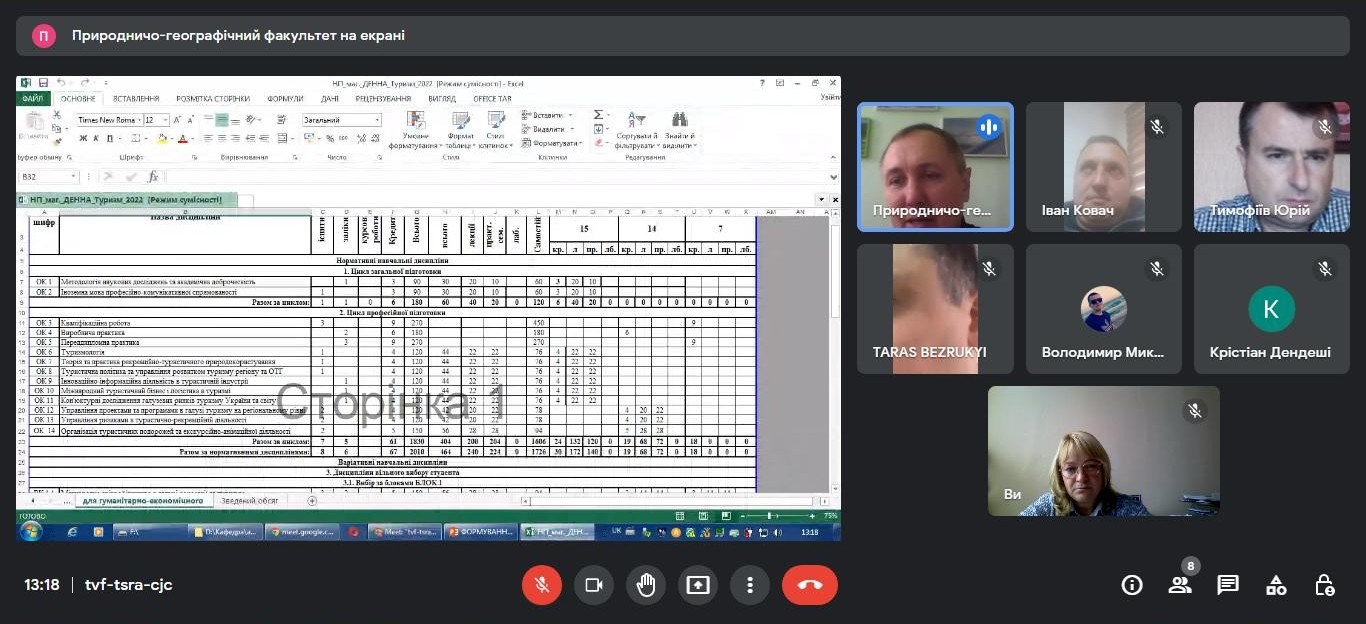Image resolution: width=1366 pixels, height=624 pixels.
Task: Open the Windows Start orb
Action: [x=31, y=531]
